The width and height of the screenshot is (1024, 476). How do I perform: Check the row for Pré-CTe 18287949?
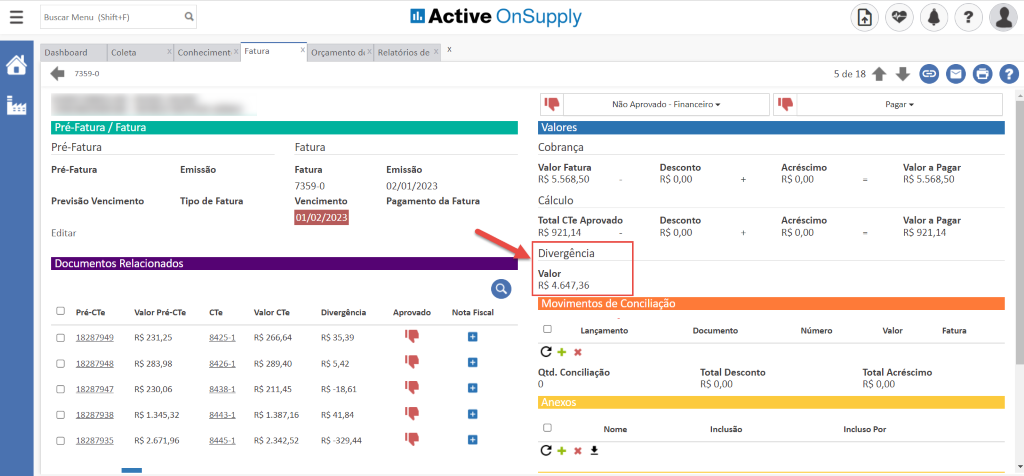click(x=61, y=338)
